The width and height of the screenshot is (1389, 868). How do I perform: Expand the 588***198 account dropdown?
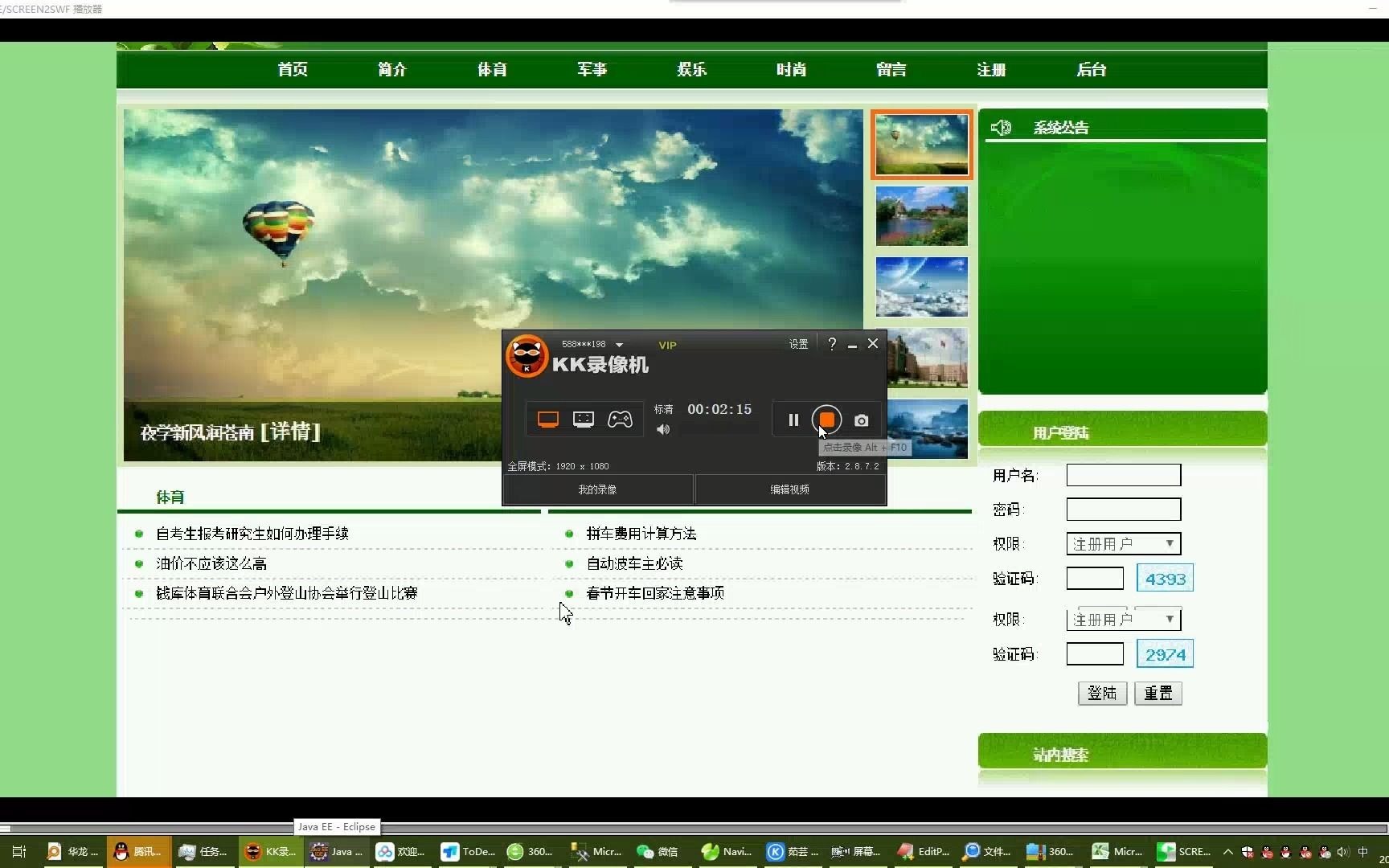coord(619,345)
